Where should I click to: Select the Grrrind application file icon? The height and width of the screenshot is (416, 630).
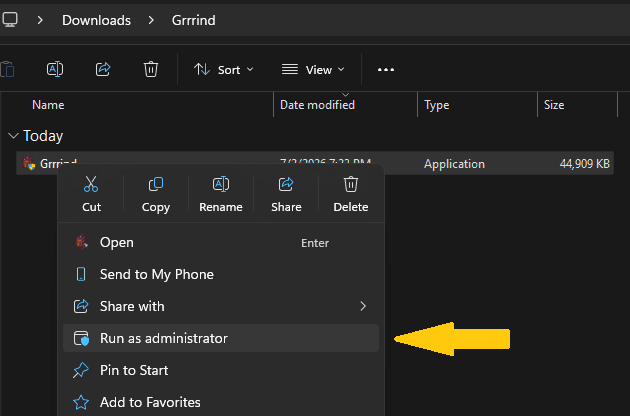[x=29, y=163]
